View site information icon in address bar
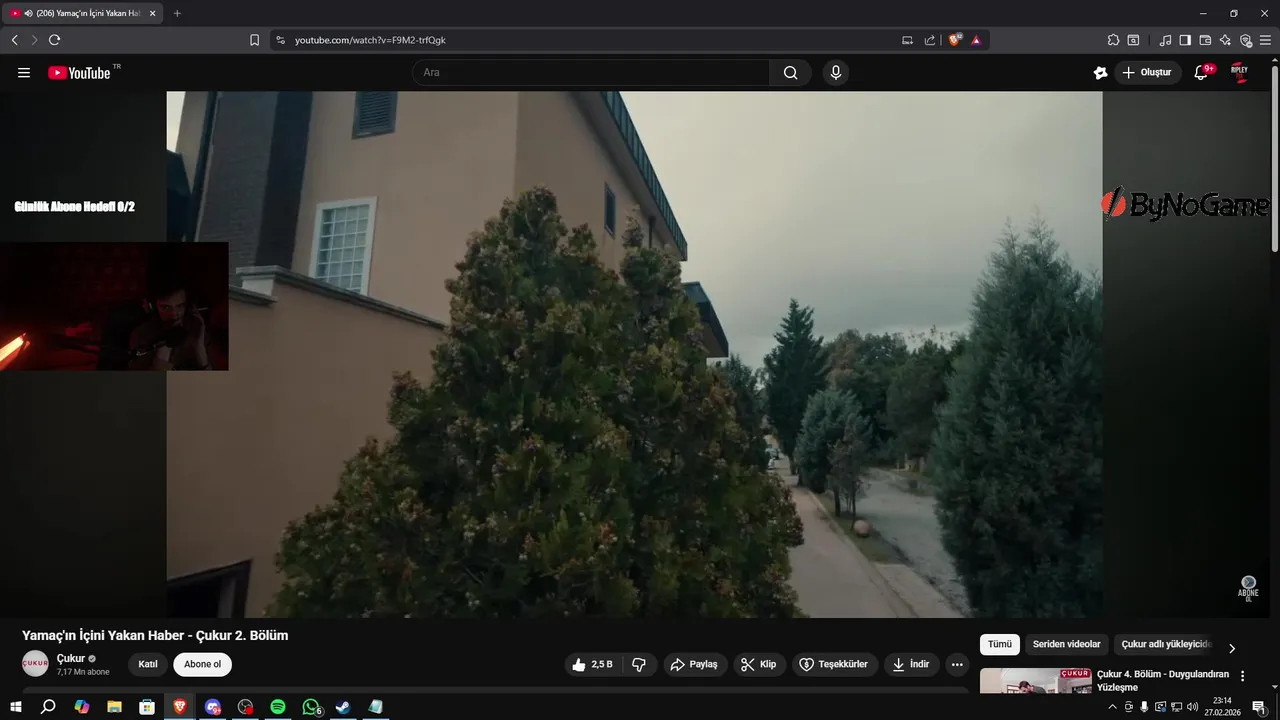 coord(280,40)
